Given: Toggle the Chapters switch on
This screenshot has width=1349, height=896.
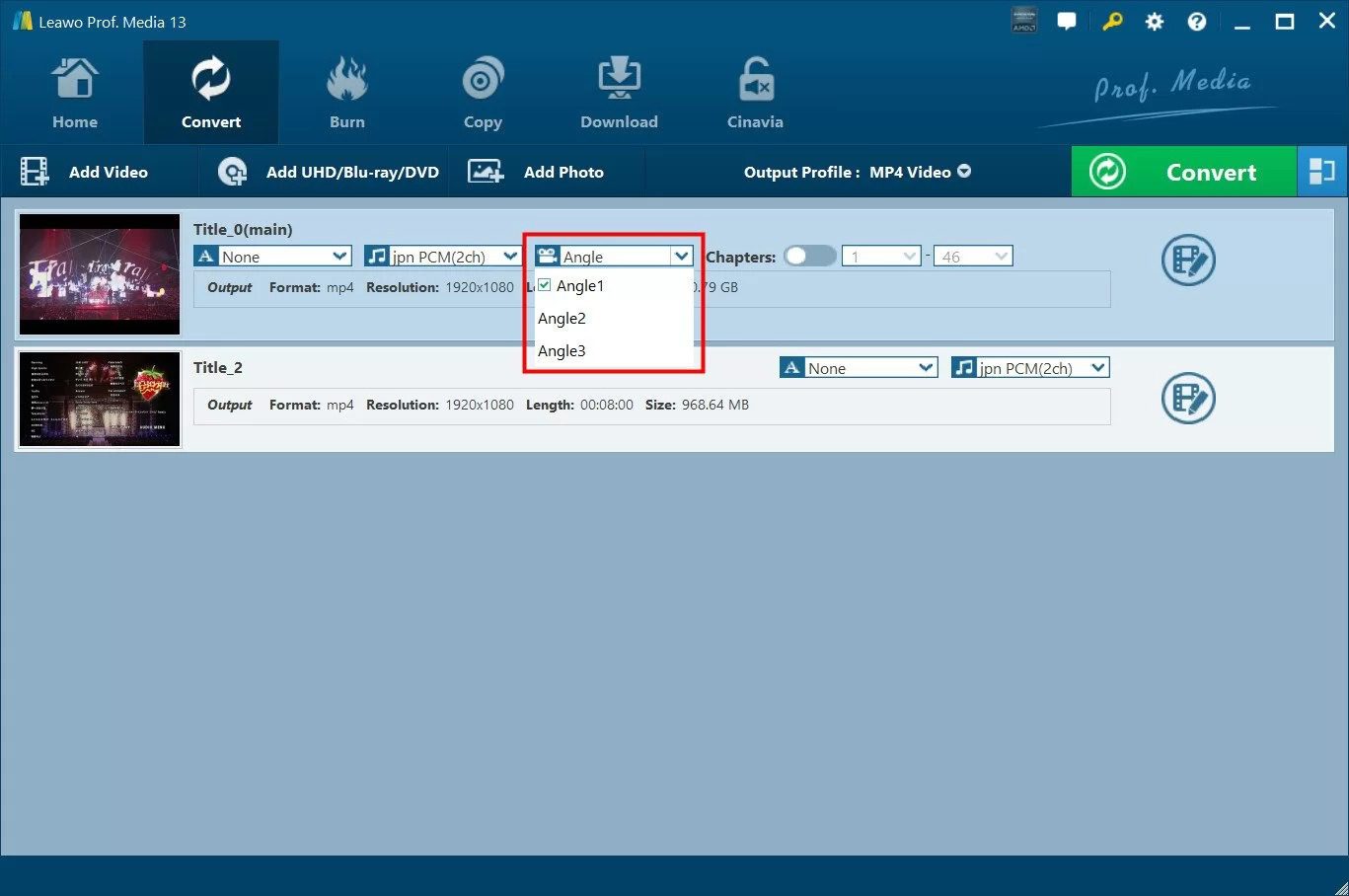Looking at the screenshot, I should (x=809, y=257).
